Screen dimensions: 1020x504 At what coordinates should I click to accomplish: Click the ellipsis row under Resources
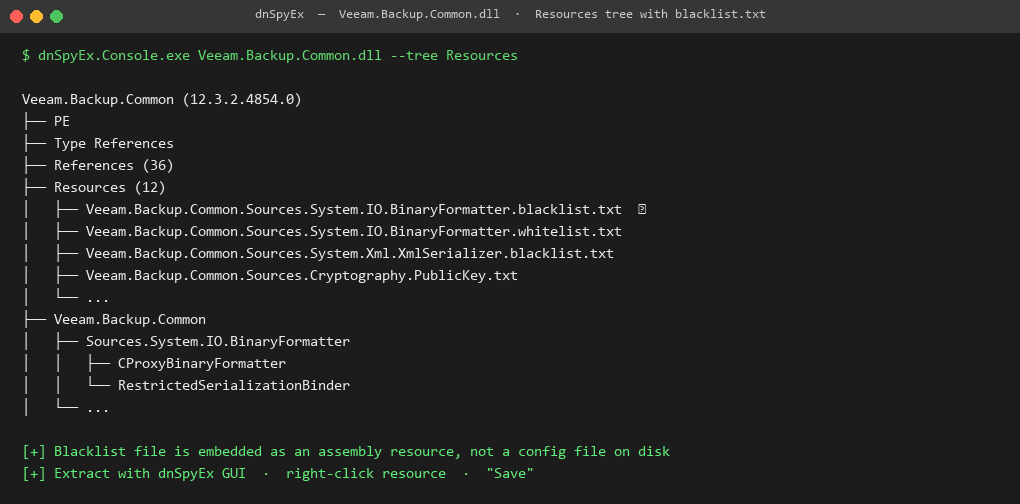click(98, 298)
